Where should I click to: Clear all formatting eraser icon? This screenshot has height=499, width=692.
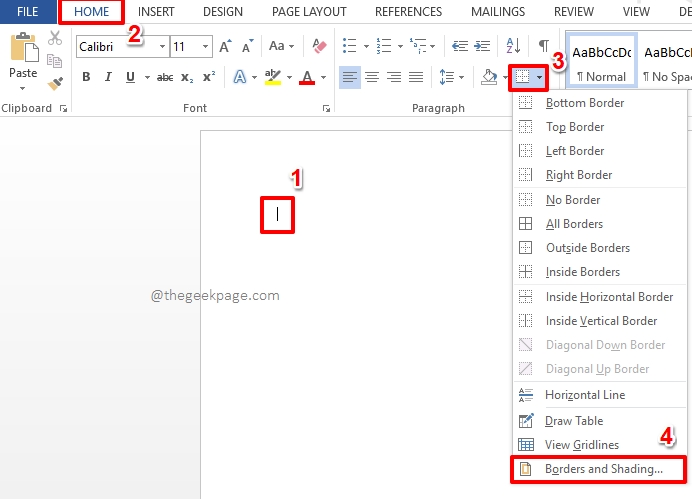(x=319, y=45)
